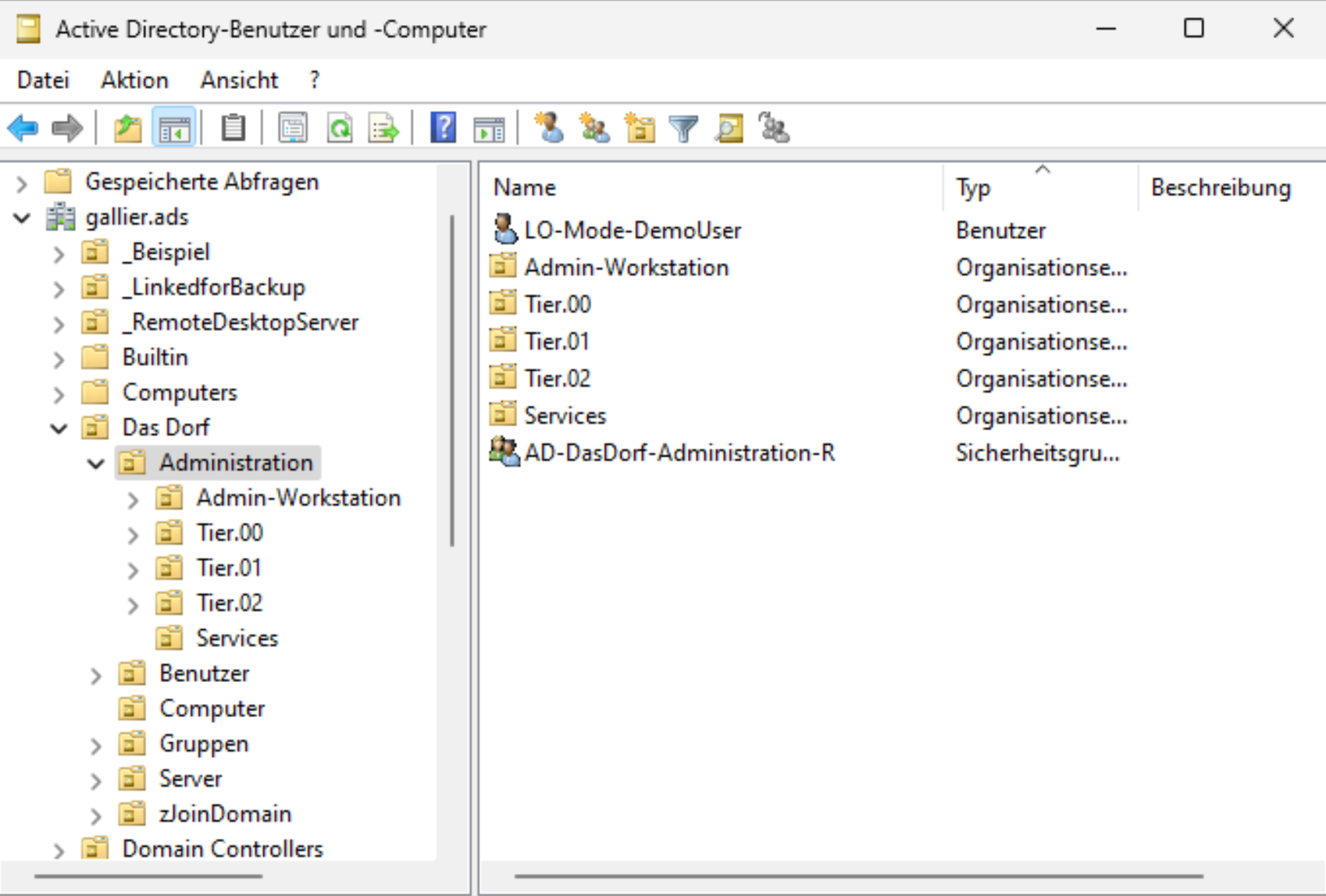The height and width of the screenshot is (896, 1326).
Task: Collapse the Das Dorf node
Action: pyautogui.click(x=59, y=428)
